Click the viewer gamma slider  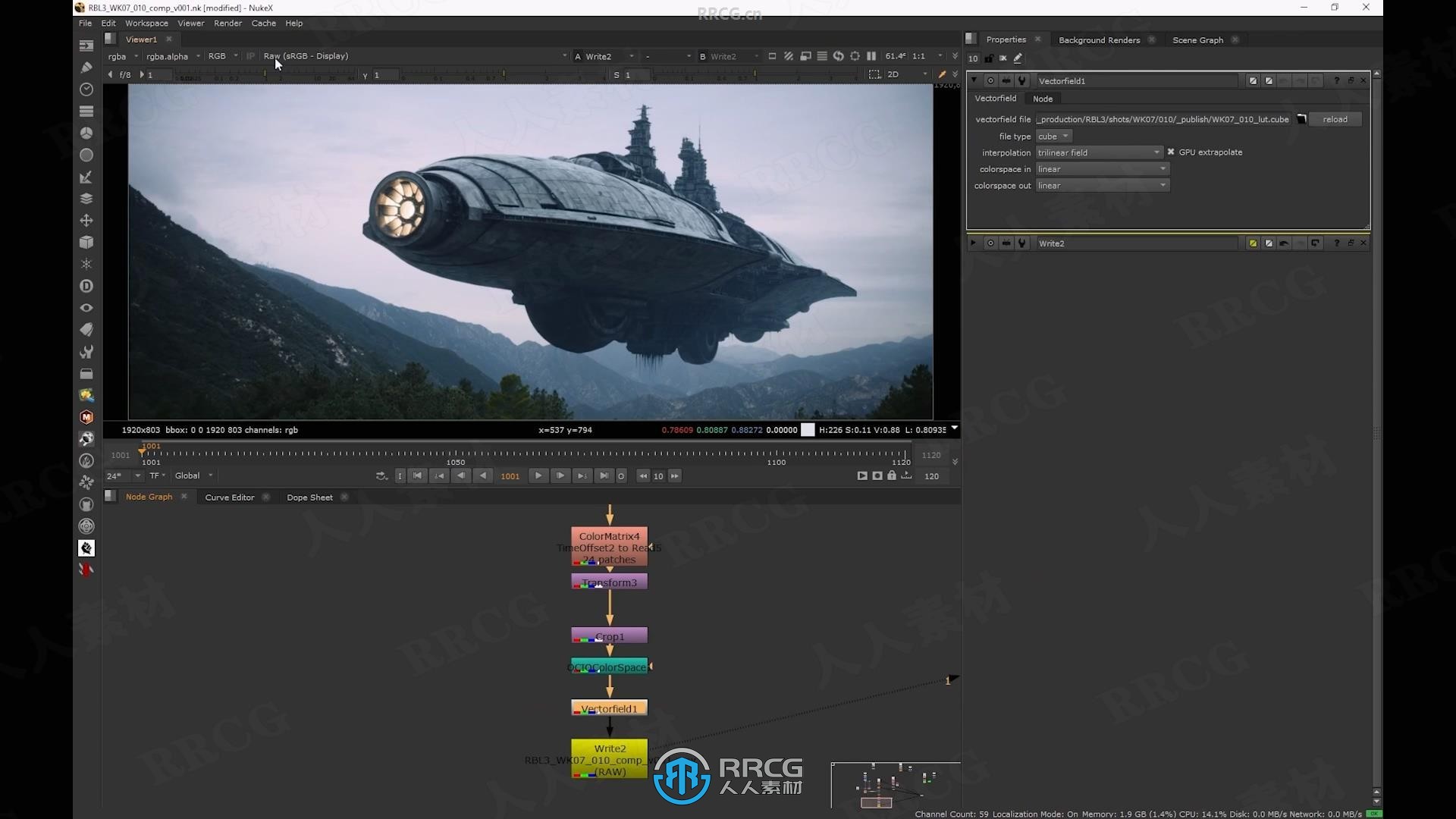click(x=504, y=75)
